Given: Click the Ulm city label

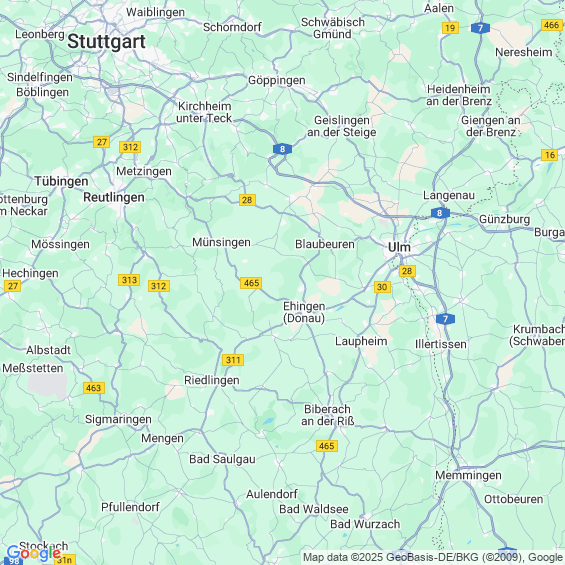Looking at the screenshot, I should pyautogui.click(x=399, y=247).
